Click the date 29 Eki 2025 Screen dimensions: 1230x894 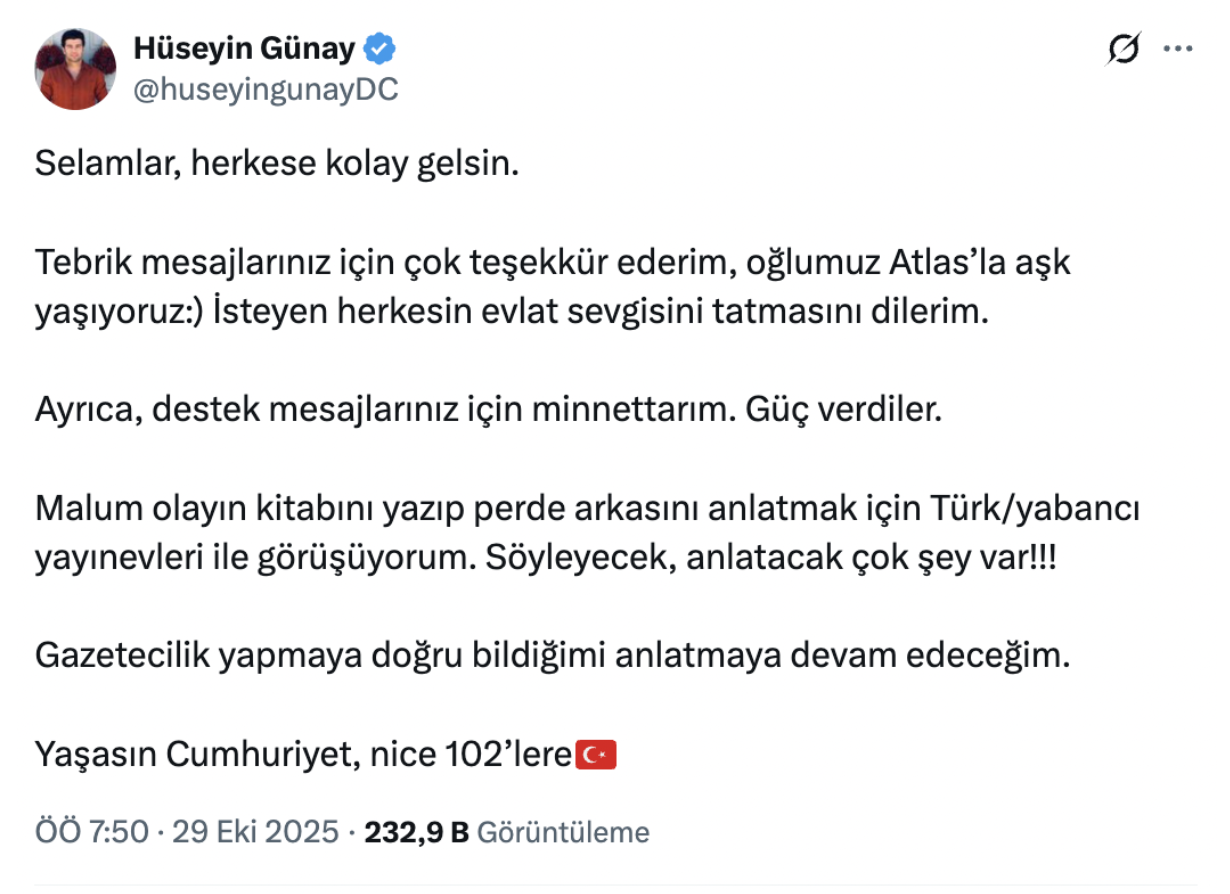[x=255, y=832]
